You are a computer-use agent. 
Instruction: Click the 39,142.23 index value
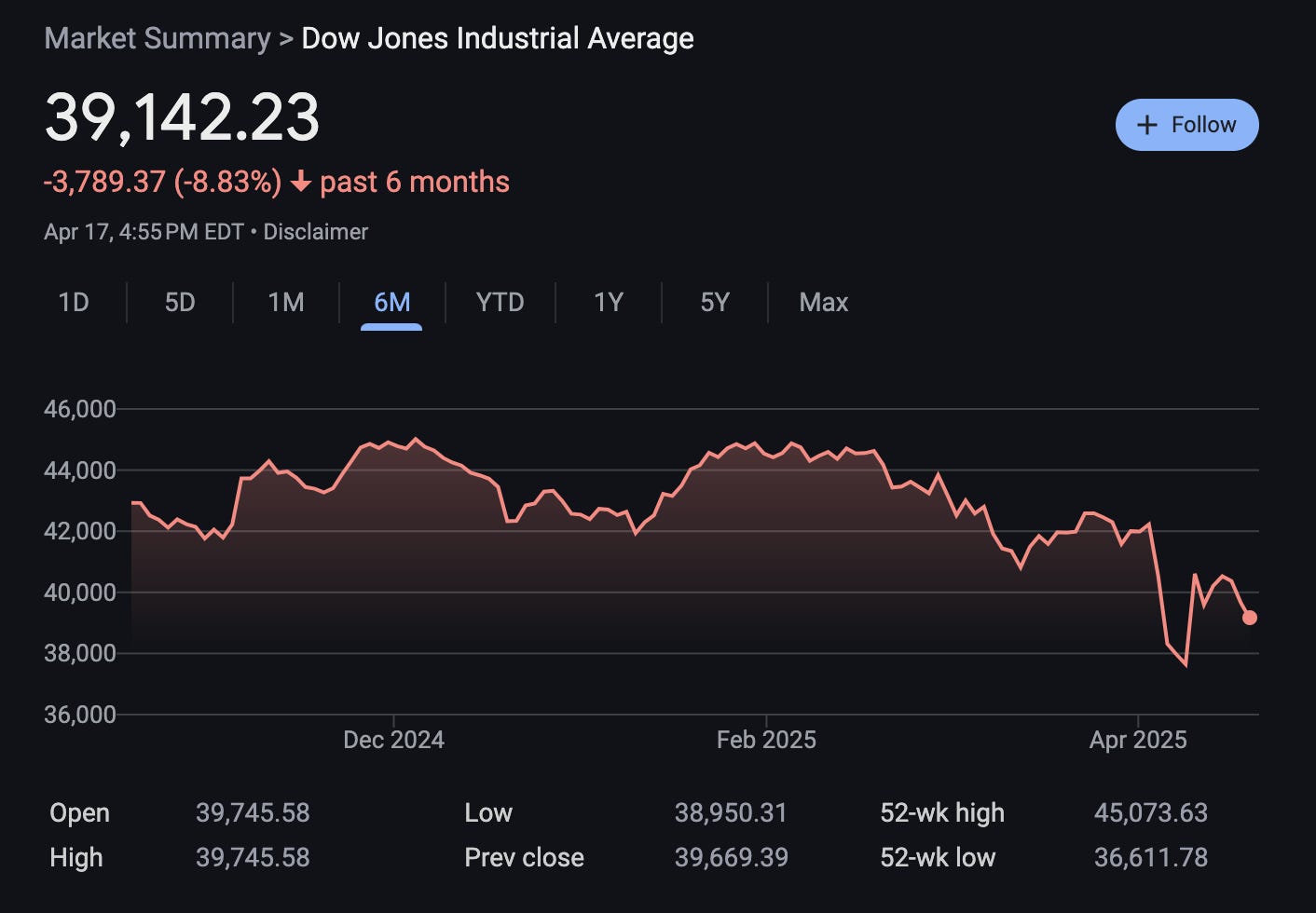(x=183, y=117)
